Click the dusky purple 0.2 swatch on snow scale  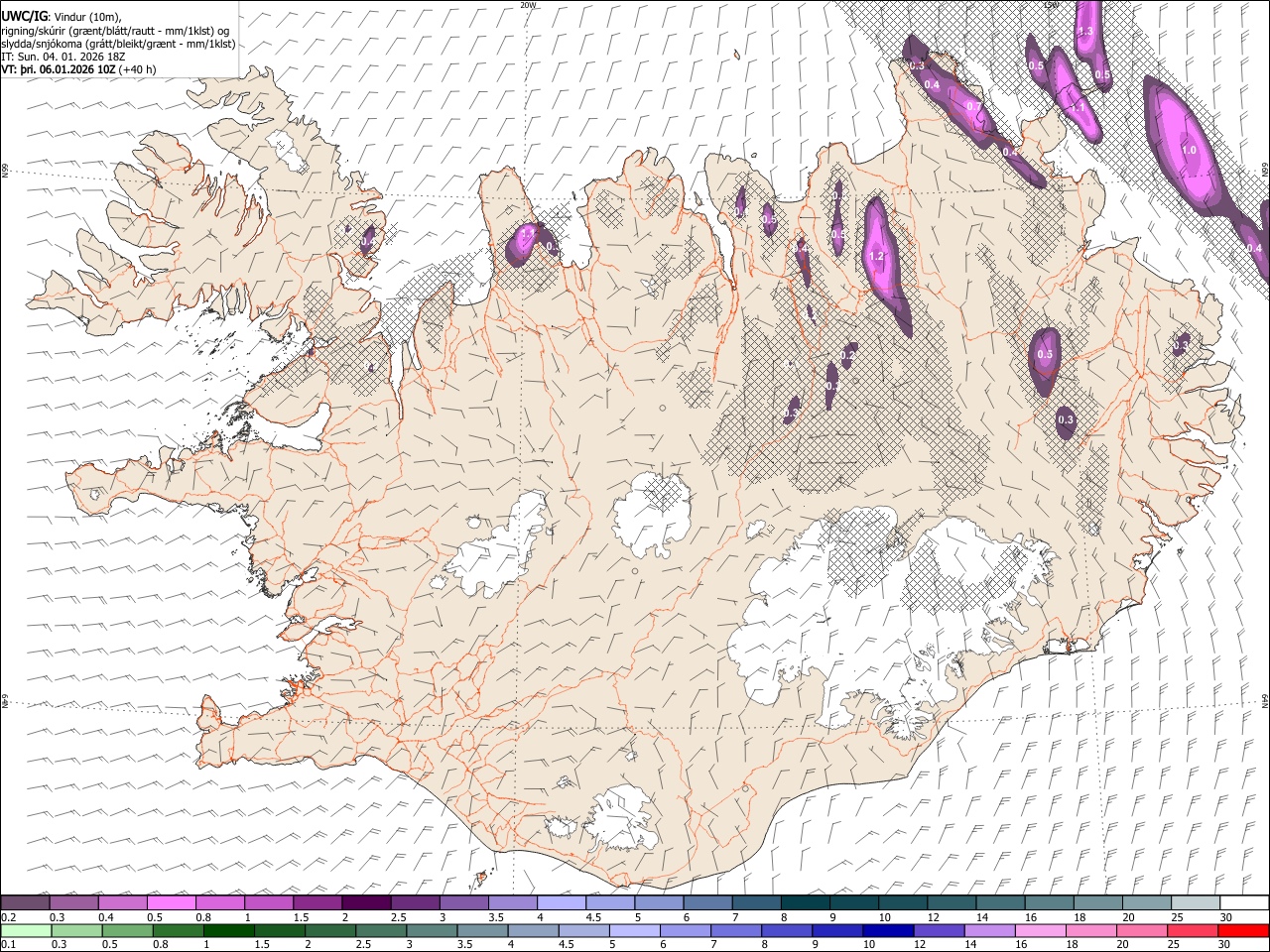[25, 903]
